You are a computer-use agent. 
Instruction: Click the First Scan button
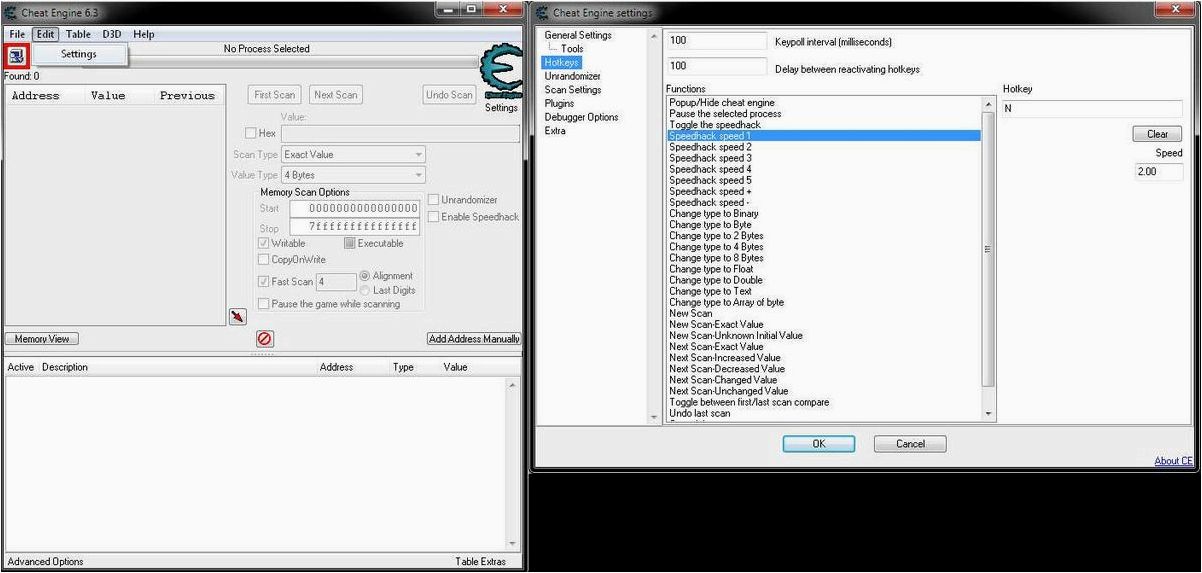[275, 95]
